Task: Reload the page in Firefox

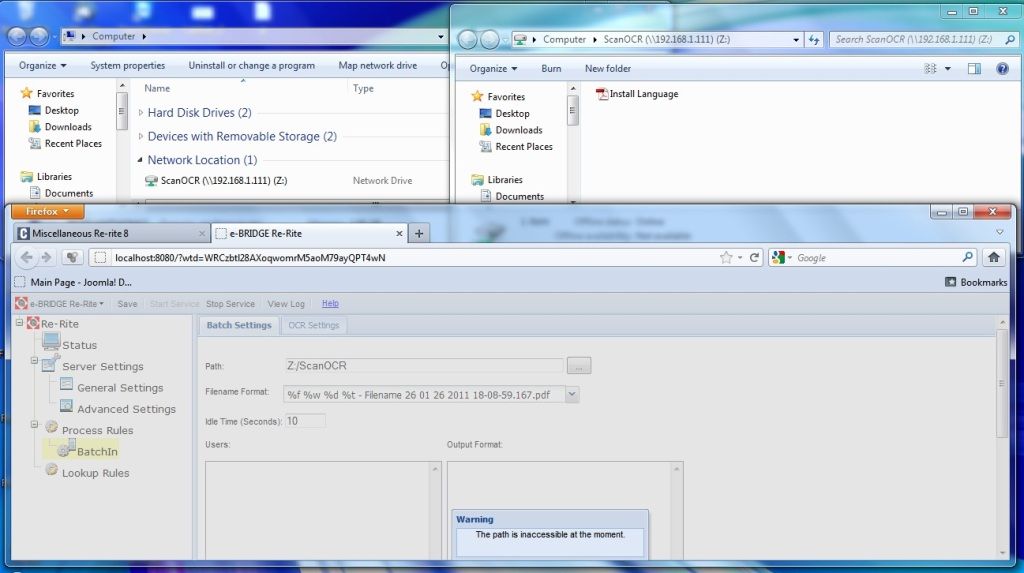Action: click(754, 257)
